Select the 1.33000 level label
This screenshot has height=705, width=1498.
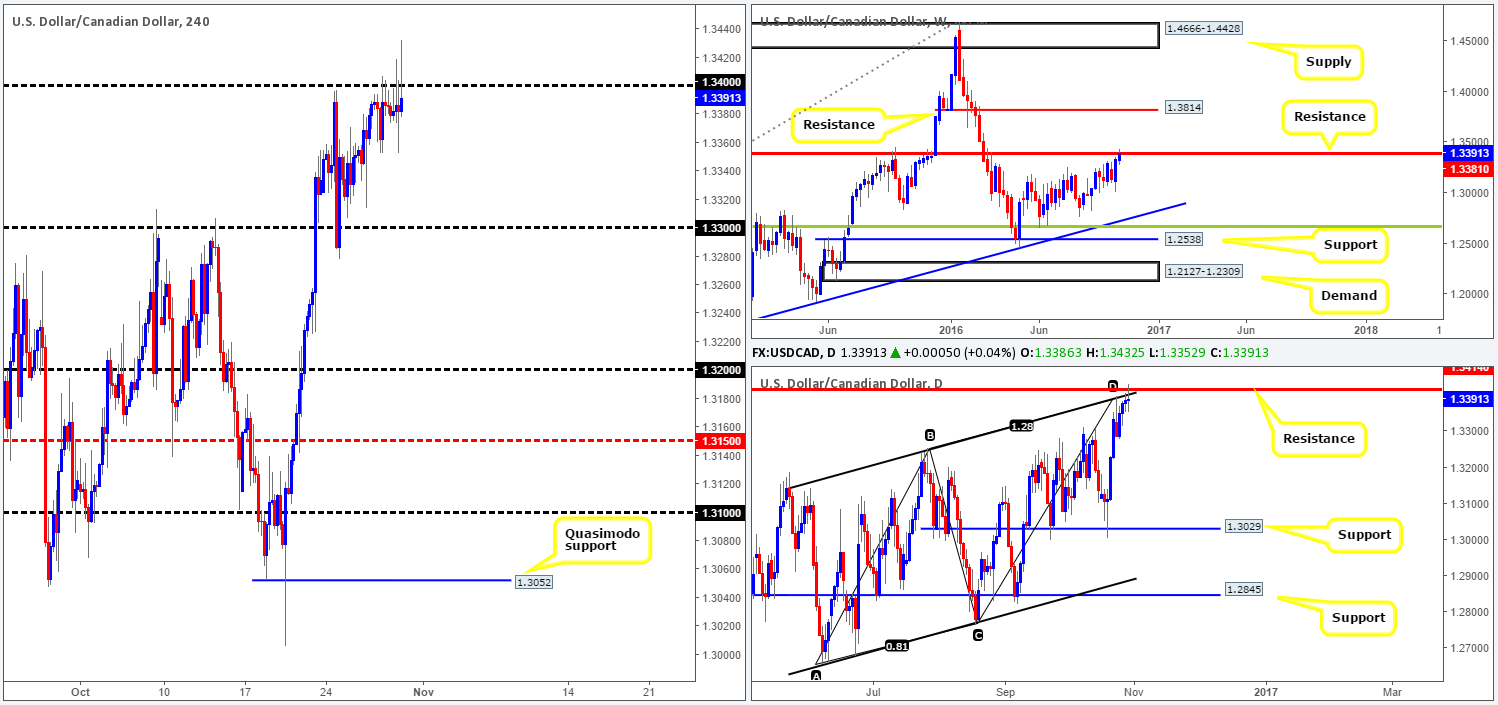[x=718, y=228]
